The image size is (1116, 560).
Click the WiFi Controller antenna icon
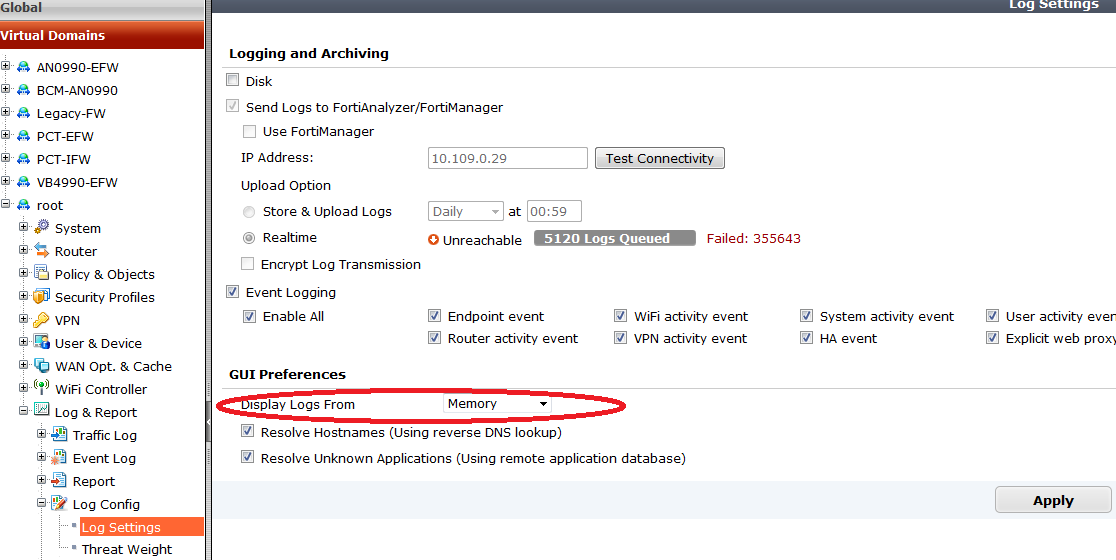[42, 389]
